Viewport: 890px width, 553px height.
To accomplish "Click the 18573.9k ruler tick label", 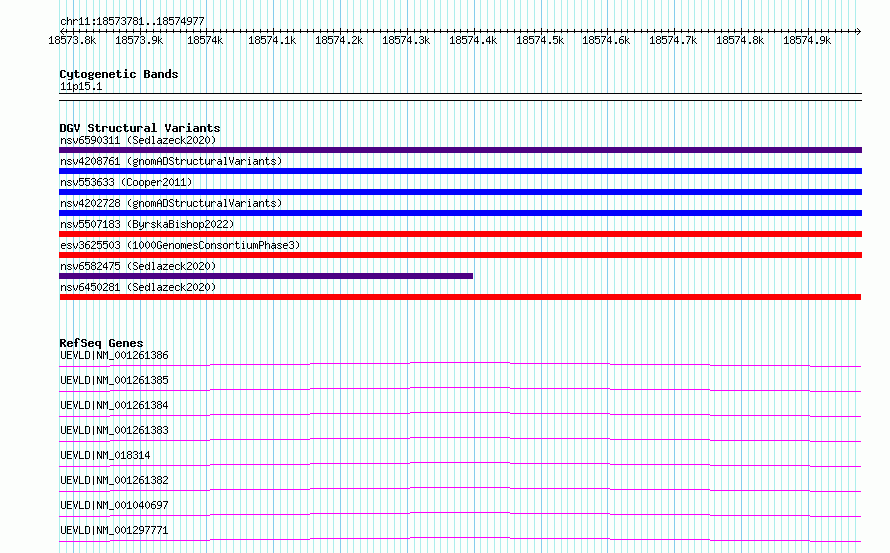I will (139, 40).
